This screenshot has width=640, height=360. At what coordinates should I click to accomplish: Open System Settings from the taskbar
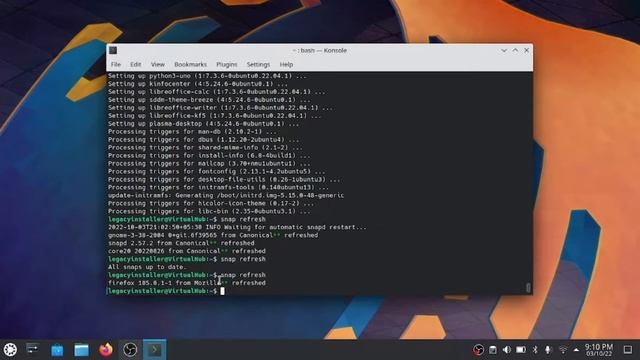coord(32,349)
